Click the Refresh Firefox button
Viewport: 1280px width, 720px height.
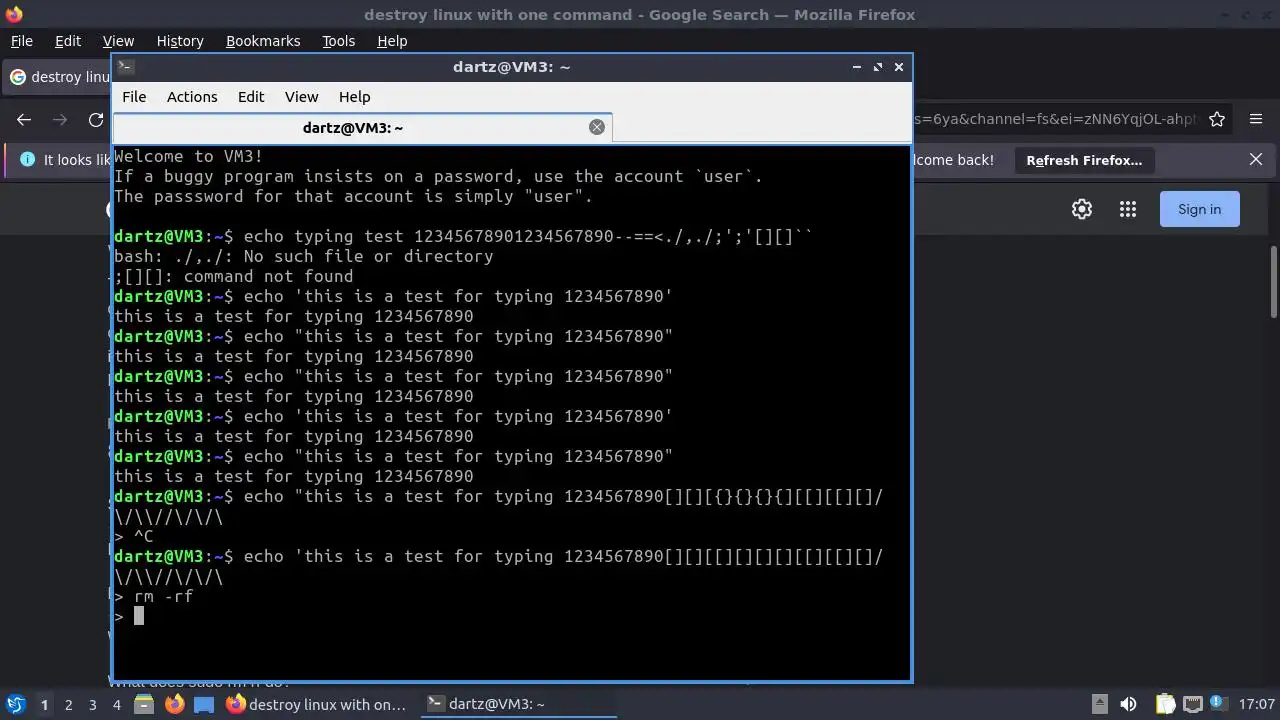click(x=1084, y=160)
